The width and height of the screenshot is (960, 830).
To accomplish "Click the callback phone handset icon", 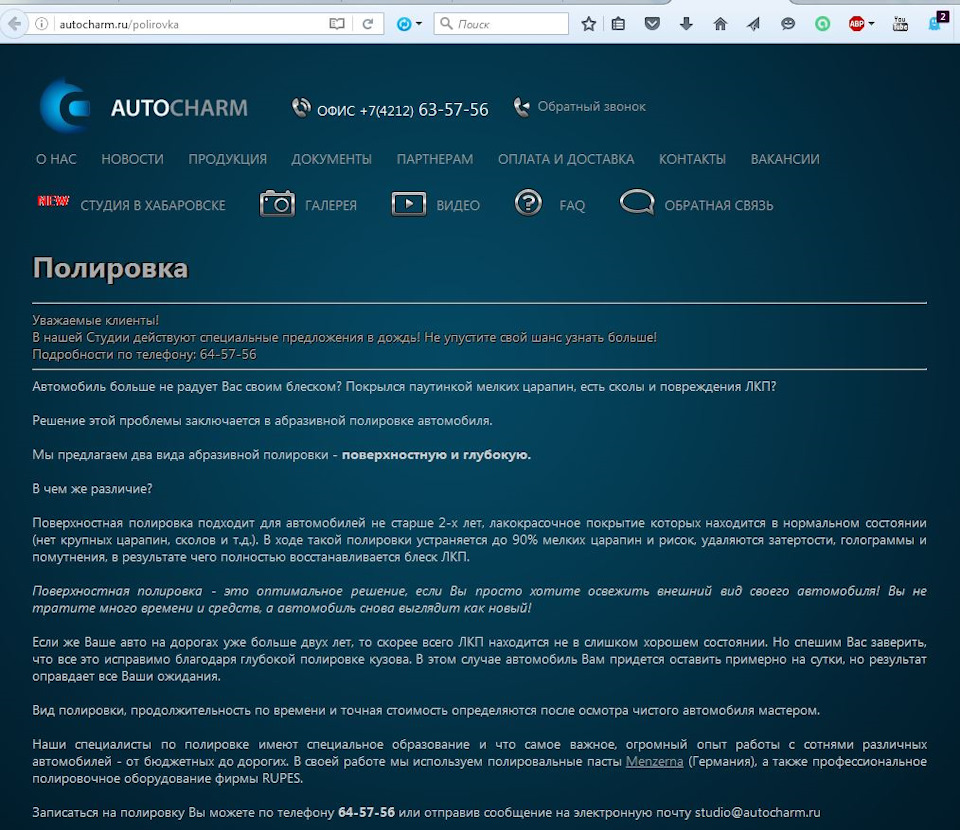I will tap(522, 107).
